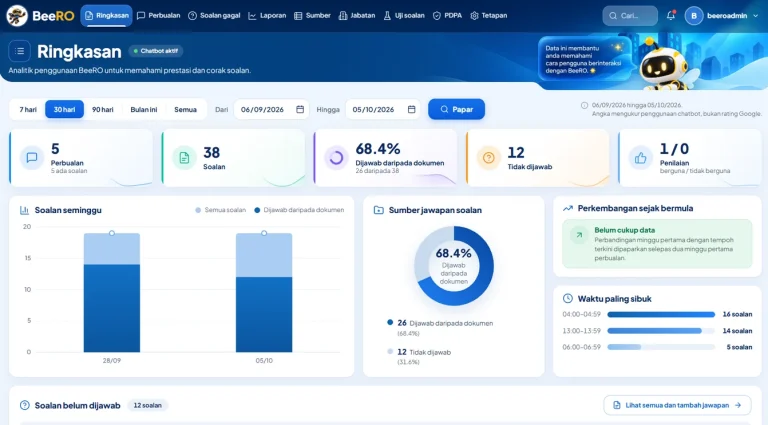Open calendar picker for Dari date

(300, 109)
